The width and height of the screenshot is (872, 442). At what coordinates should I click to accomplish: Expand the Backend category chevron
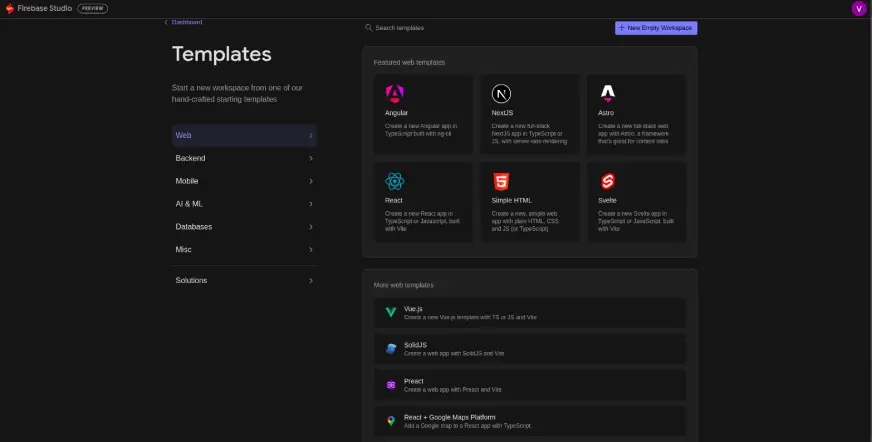(x=311, y=158)
